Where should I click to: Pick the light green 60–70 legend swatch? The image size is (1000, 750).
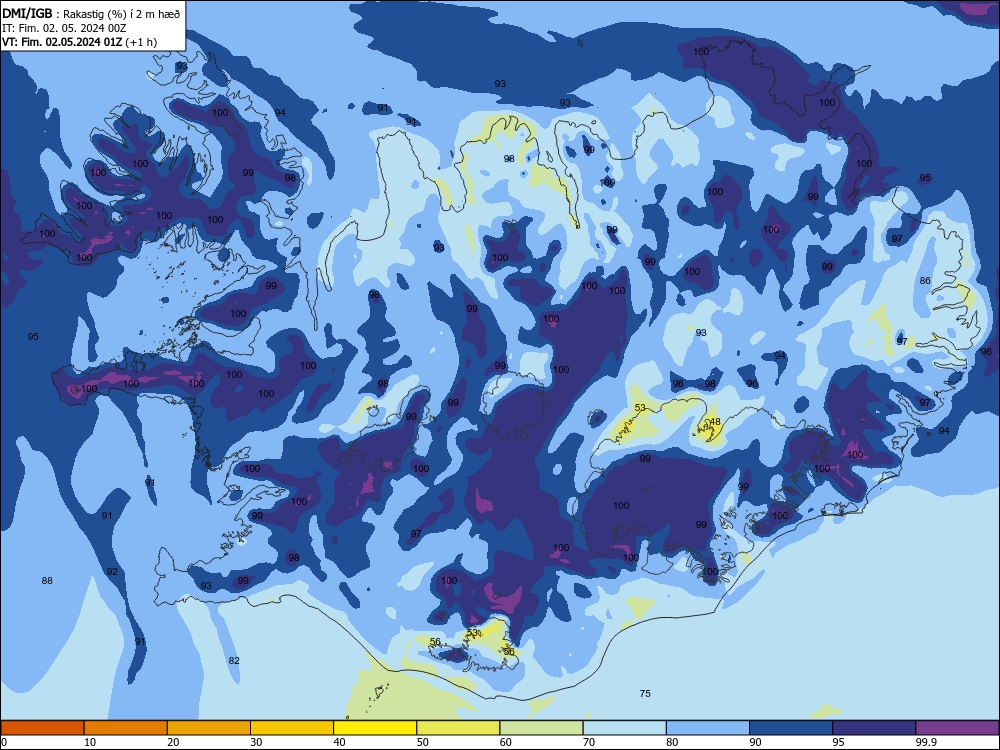tap(541, 728)
